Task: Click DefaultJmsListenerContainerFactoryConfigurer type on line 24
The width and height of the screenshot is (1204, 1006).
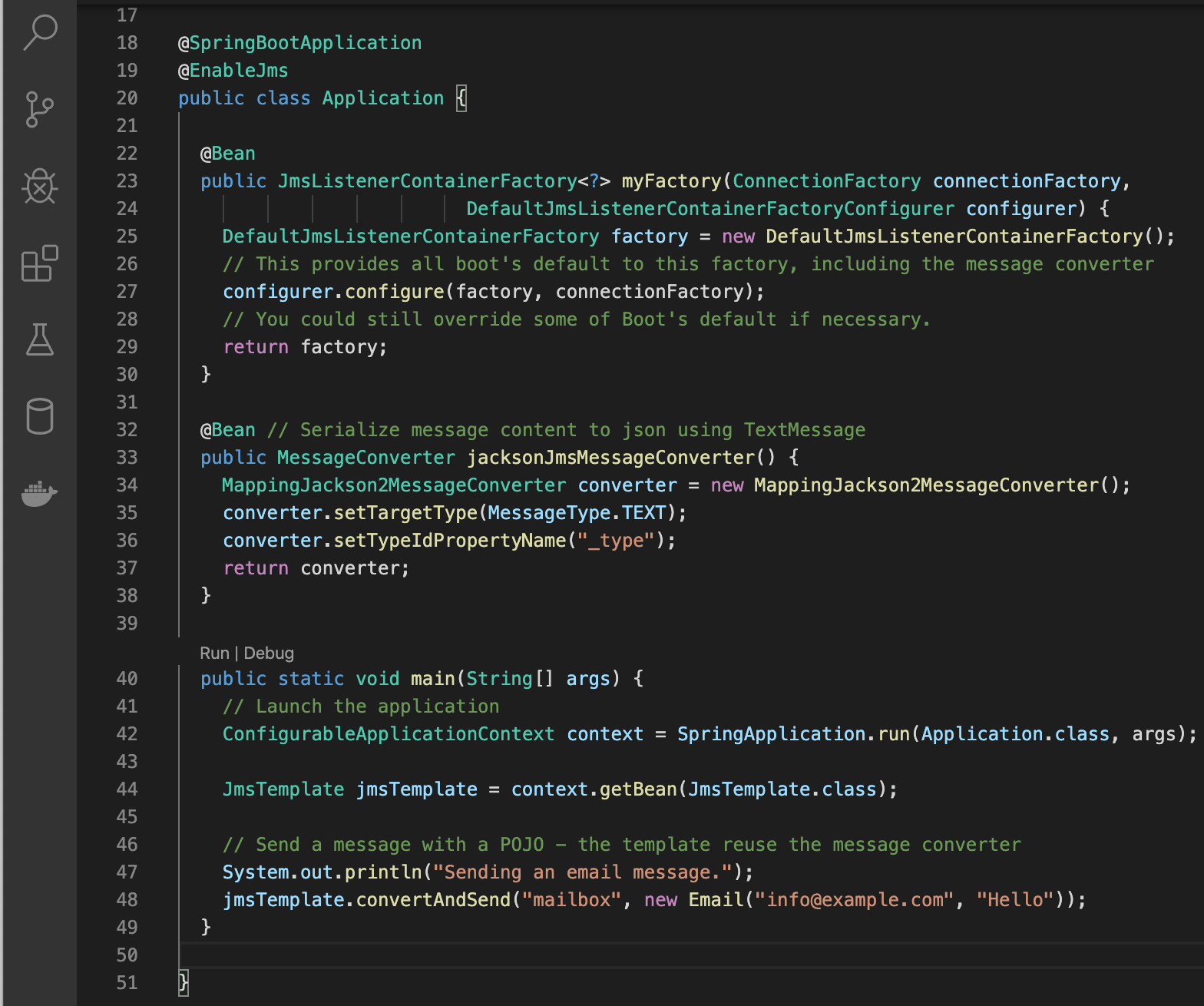Action: 710,209
